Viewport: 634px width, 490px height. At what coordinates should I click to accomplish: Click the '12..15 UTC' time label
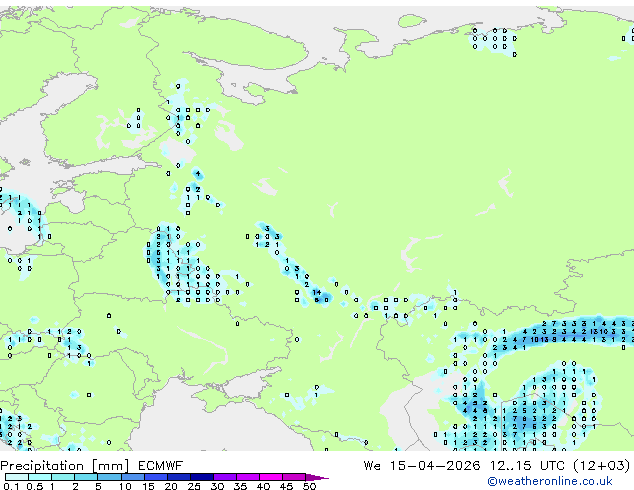[x=527, y=466]
